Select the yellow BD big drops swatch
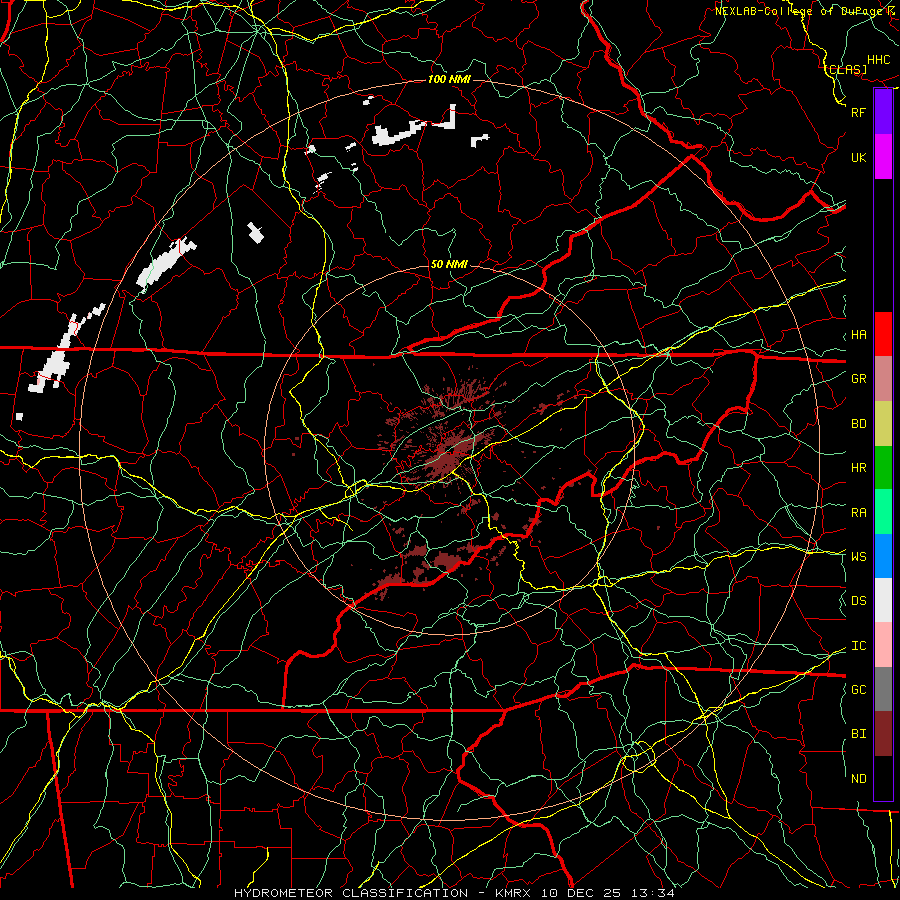The image size is (900, 900). 883,423
